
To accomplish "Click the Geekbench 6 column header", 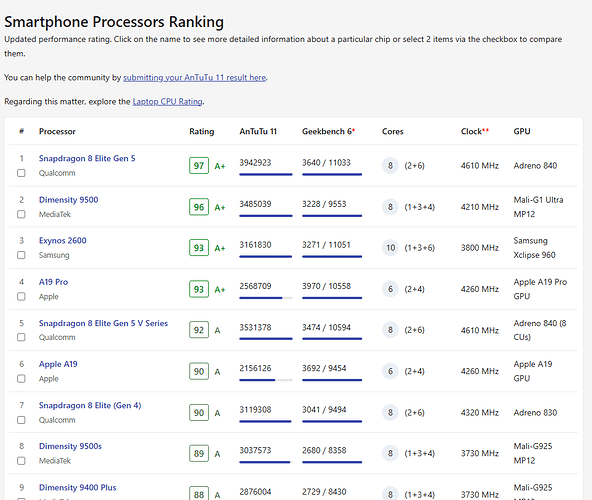I will [x=328, y=131].
